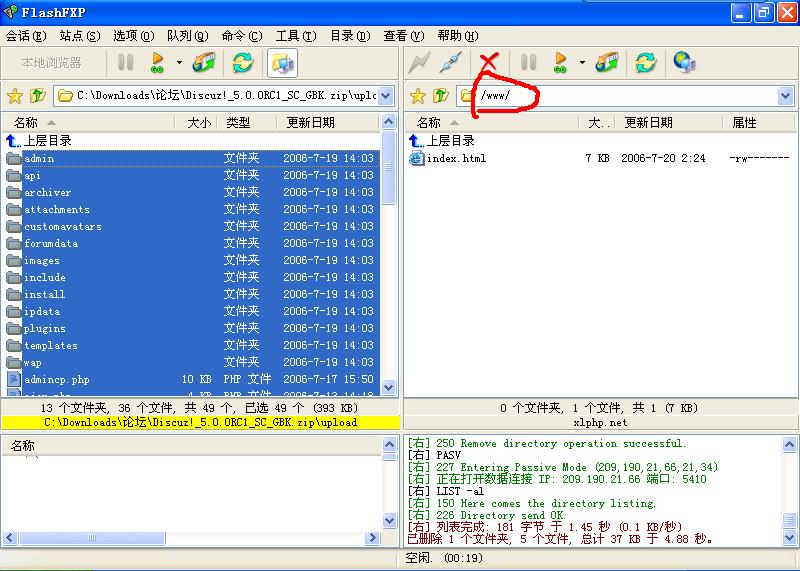Click the wap folder icon
Image resolution: width=800 pixels, height=571 pixels.
click(x=14, y=362)
